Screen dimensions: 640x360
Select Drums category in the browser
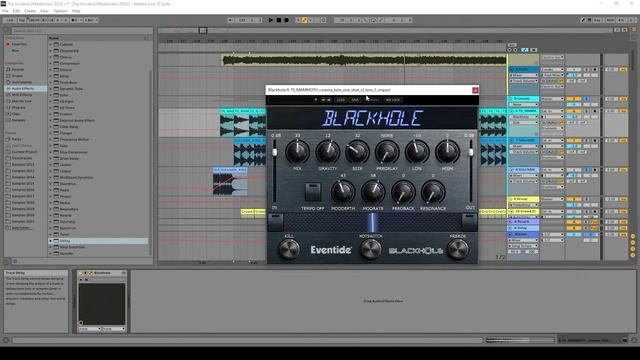point(17,76)
